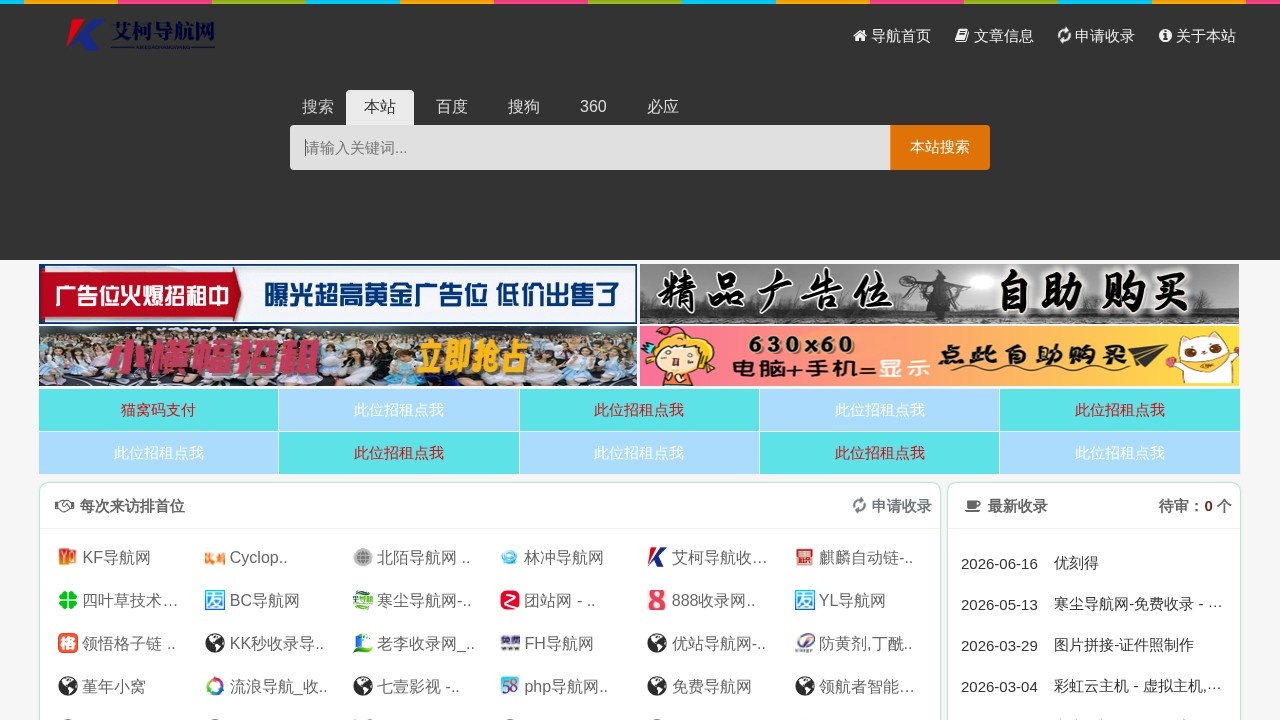Open the 精品广告位 自助购买 banner
Image resolution: width=1280 pixels, height=720 pixels.
pyautogui.click(x=939, y=294)
